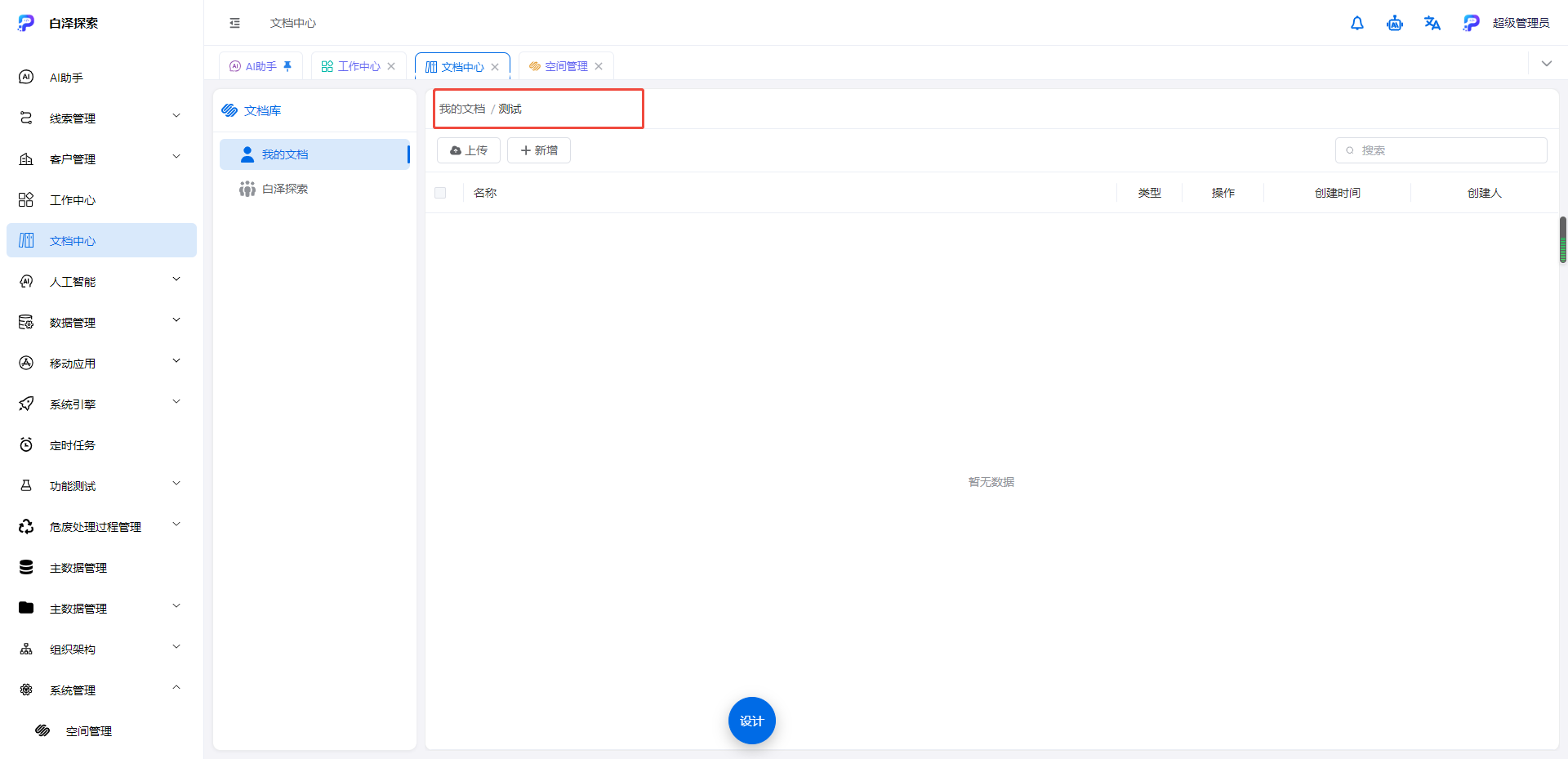Toggle the select-all checkbox in table header
This screenshot has width=1568, height=759.
click(x=440, y=193)
